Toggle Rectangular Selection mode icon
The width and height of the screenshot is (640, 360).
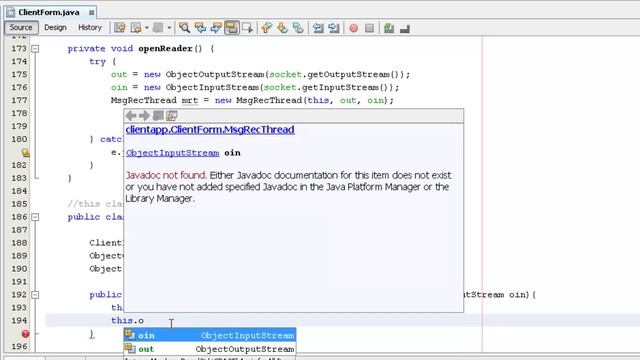click(x=247, y=28)
